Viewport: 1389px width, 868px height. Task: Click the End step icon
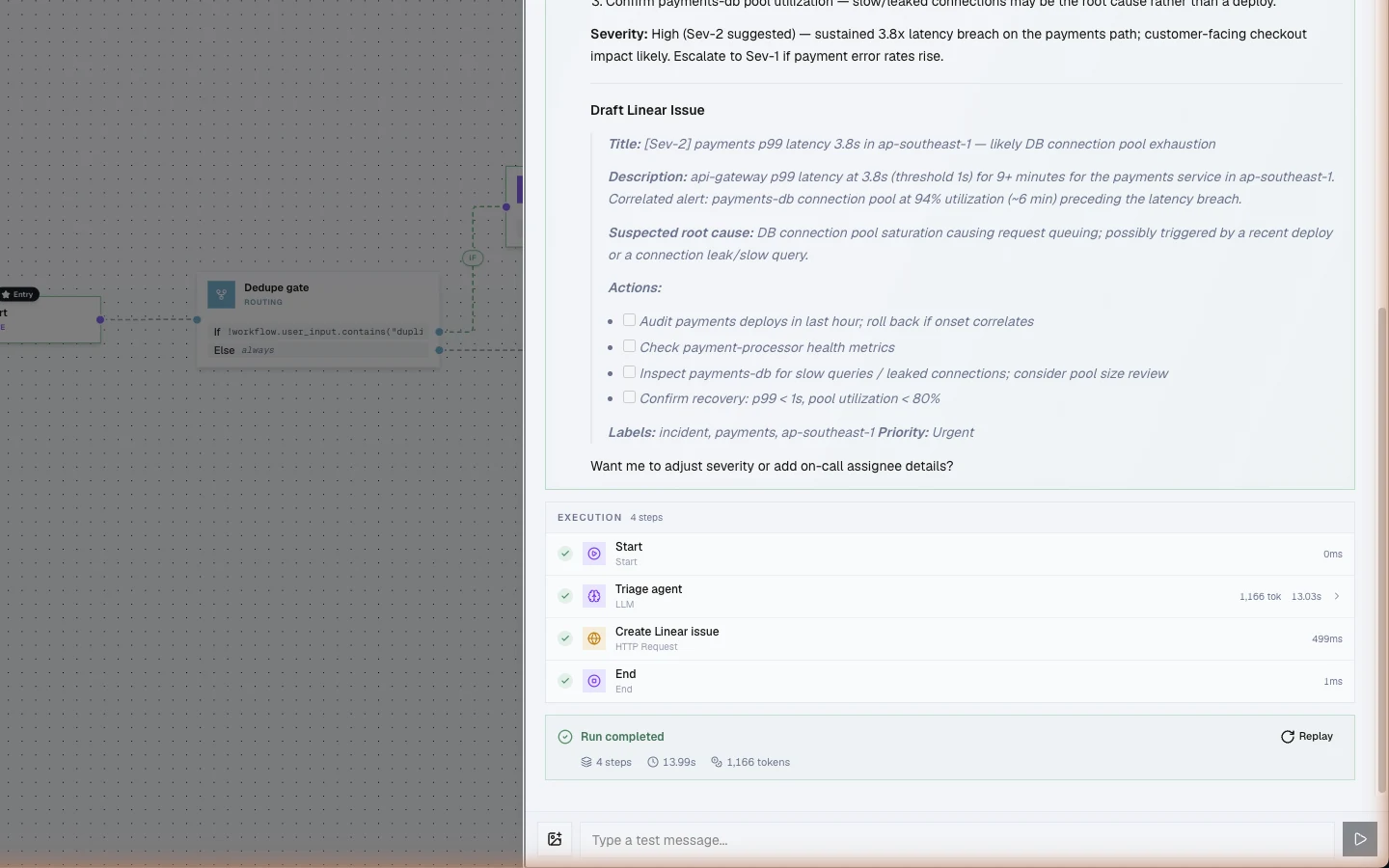594,681
